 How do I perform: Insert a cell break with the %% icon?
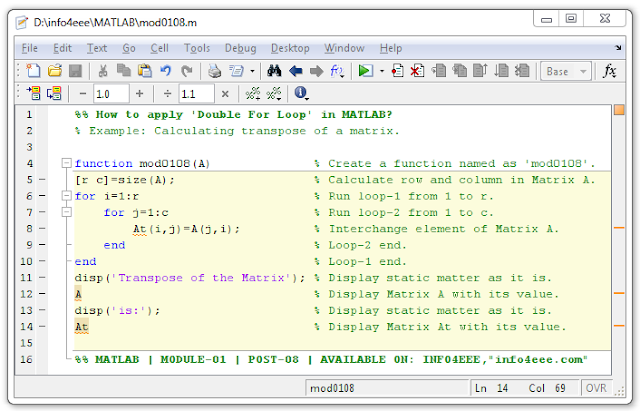(253, 93)
